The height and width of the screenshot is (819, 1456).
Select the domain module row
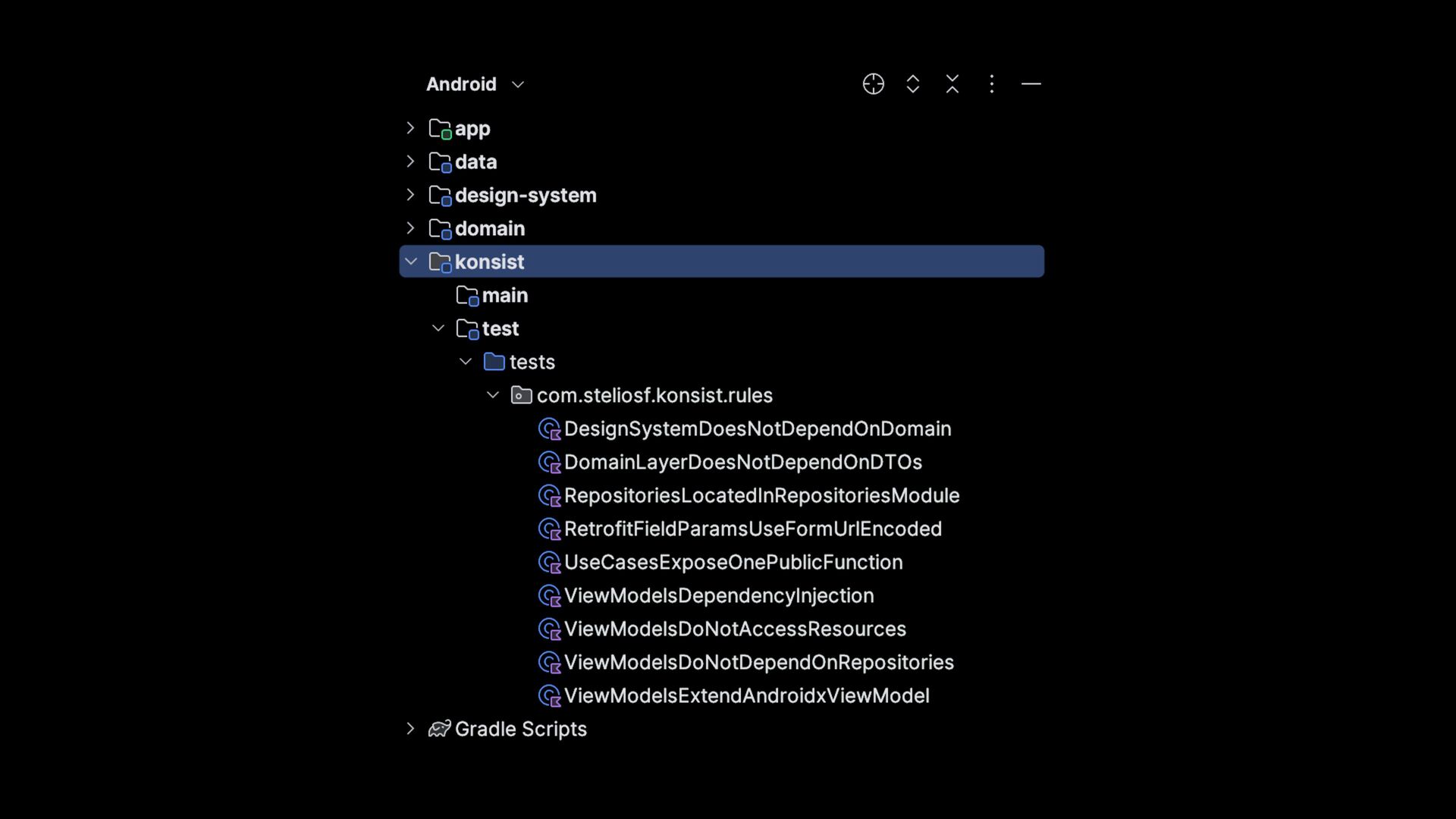722,228
